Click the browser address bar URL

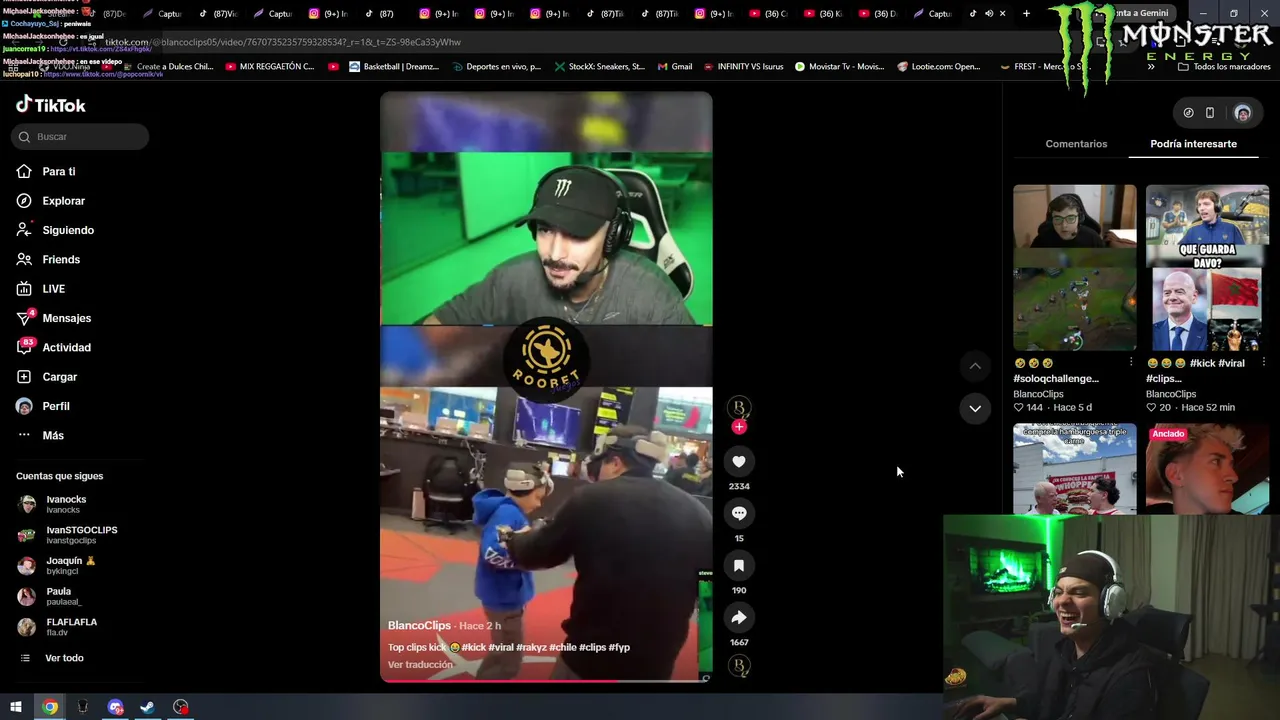tap(283, 42)
